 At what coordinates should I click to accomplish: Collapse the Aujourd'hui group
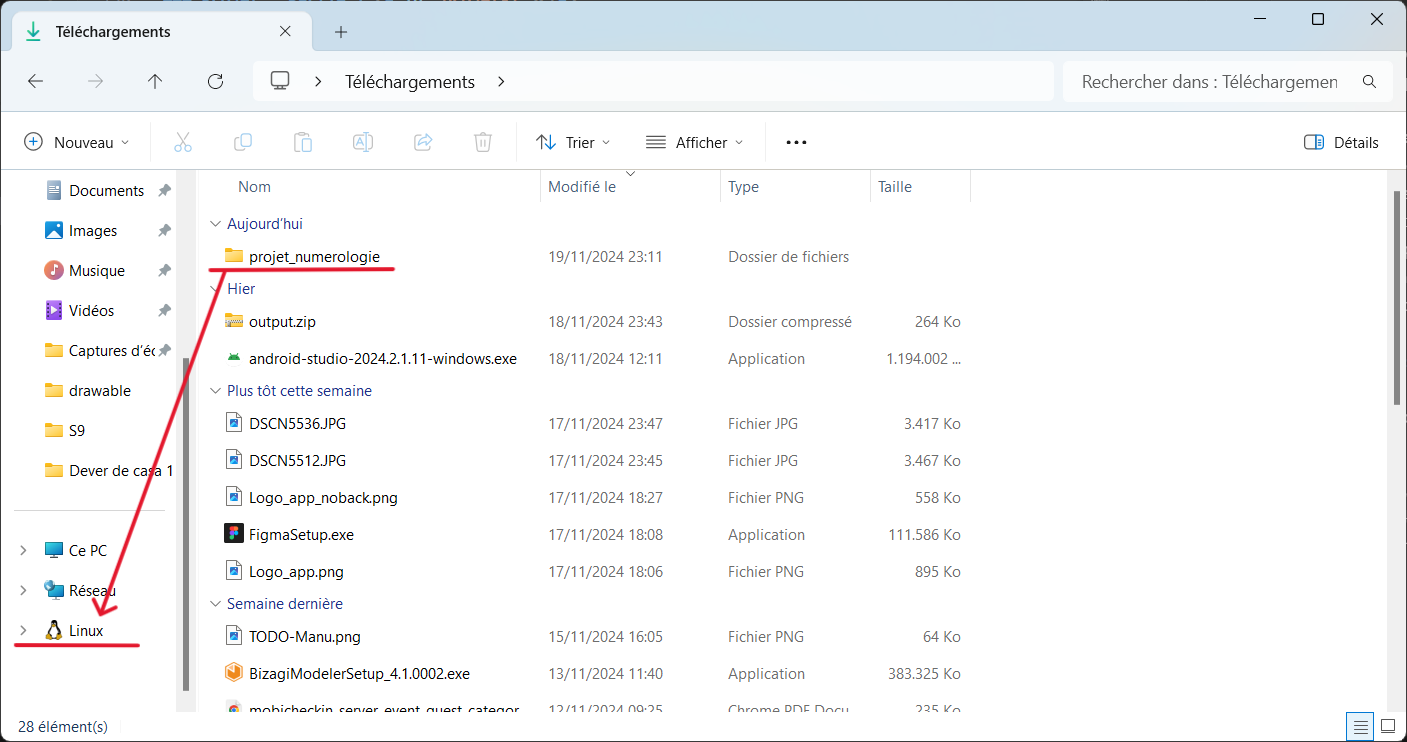tap(214, 224)
